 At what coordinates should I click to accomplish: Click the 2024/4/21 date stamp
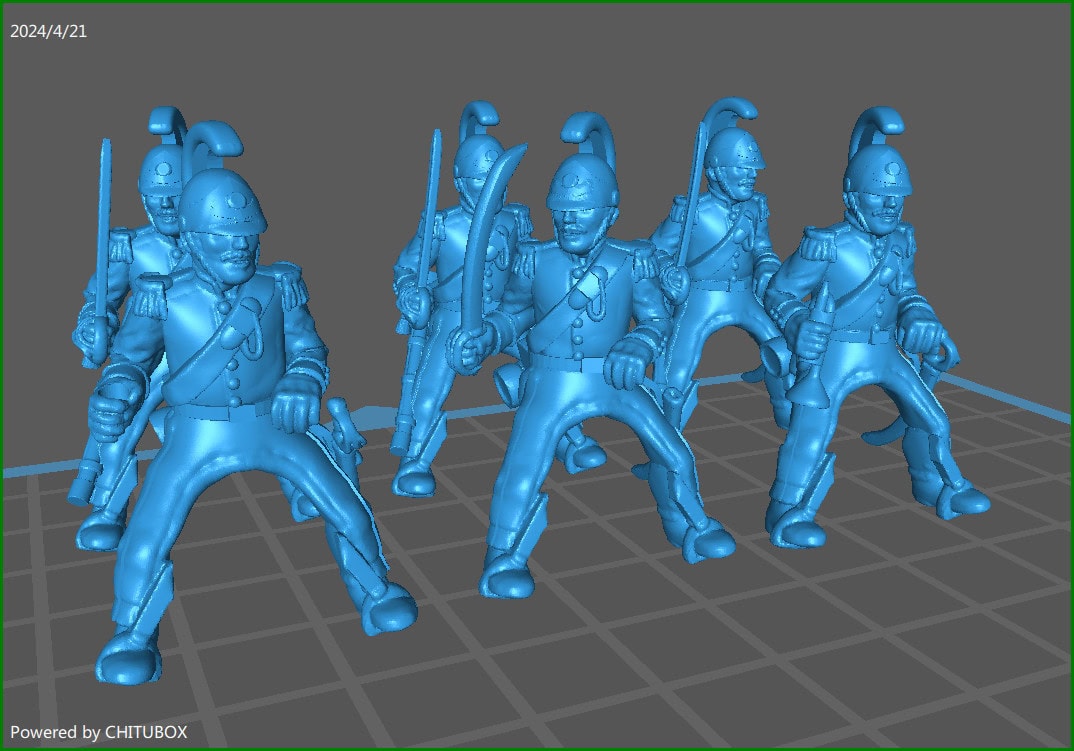tap(48, 31)
